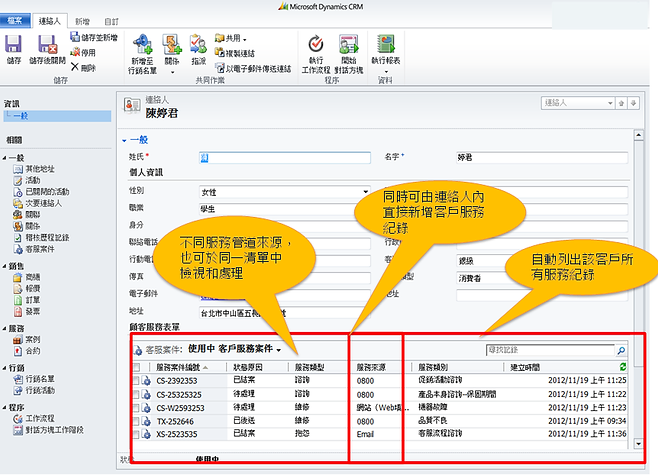Open 行銷活動 in the sidebar

[x=34, y=390]
